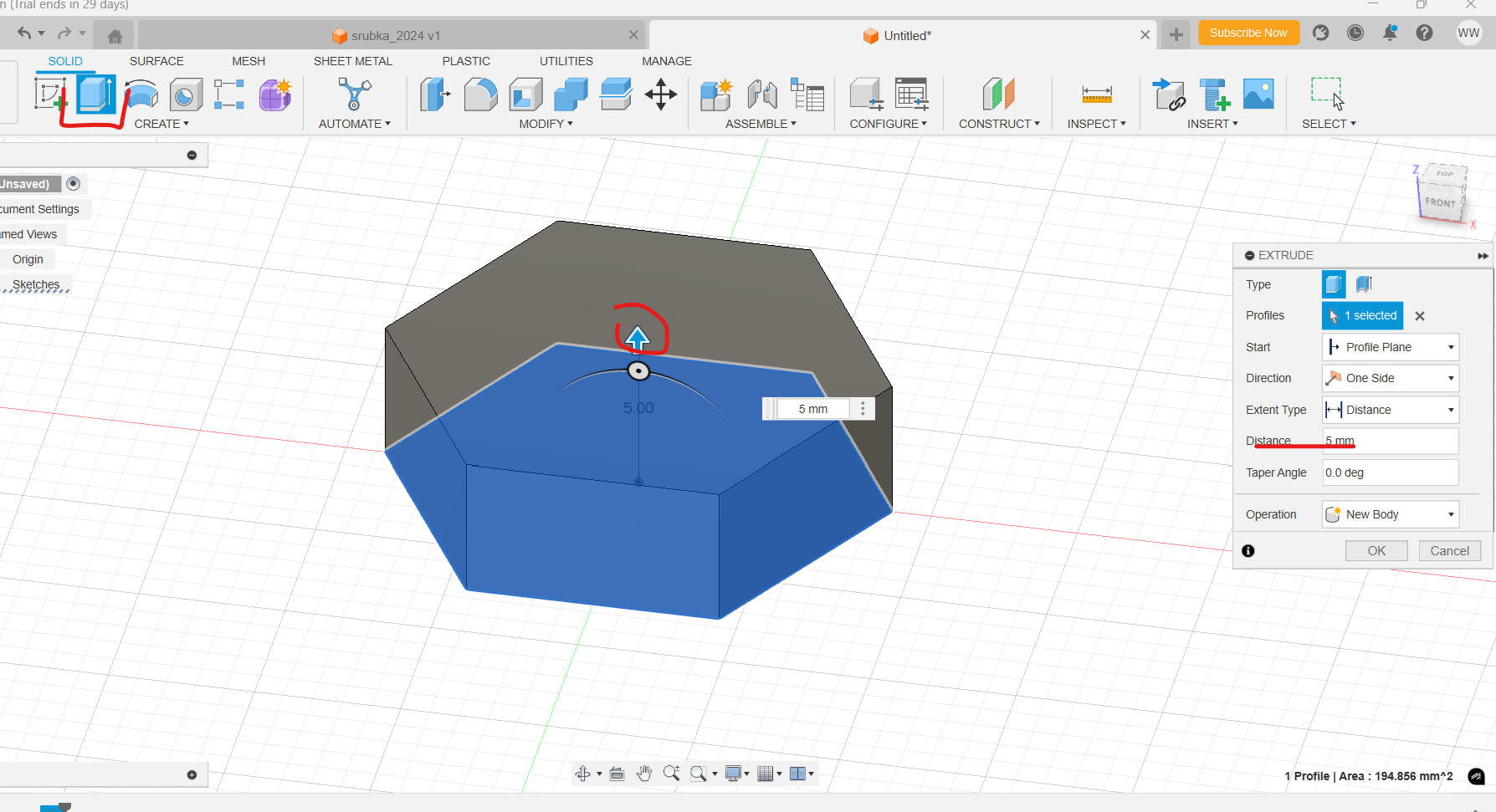Screen dimensions: 1496x812
Task: Switch to the SURFACE tab
Action: [x=156, y=61]
